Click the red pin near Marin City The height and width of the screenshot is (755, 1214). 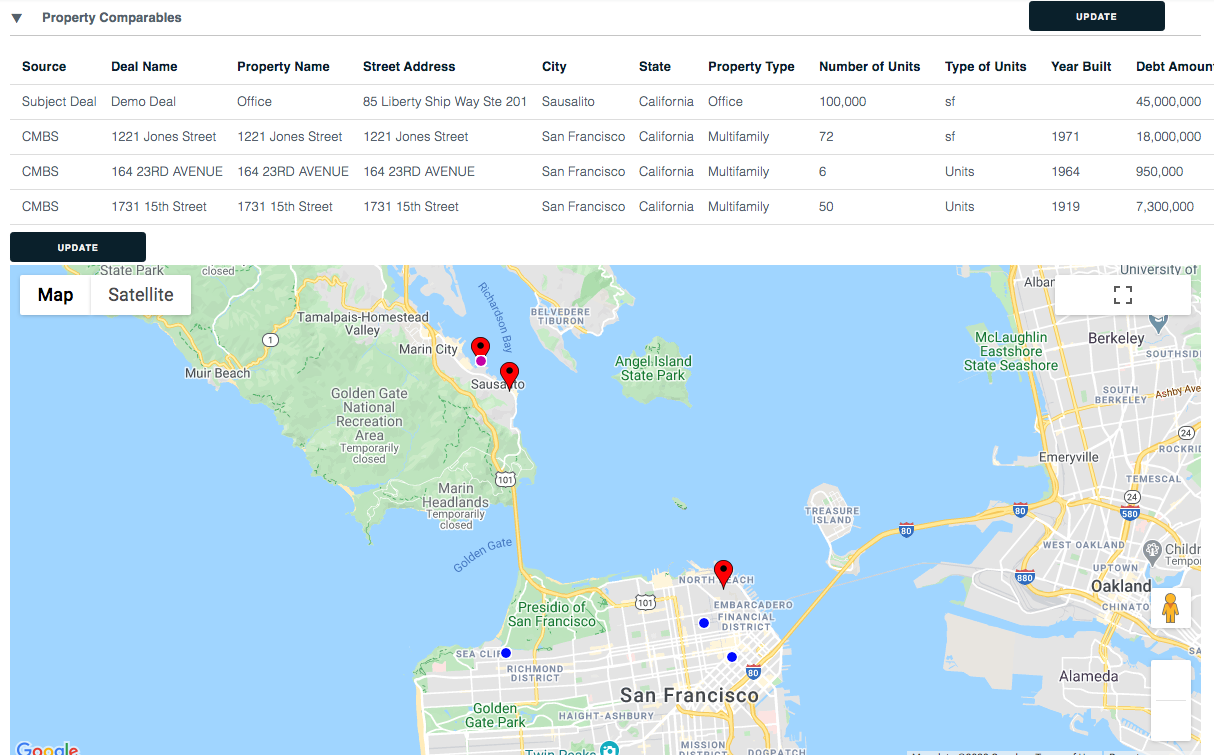(x=481, y=348)
